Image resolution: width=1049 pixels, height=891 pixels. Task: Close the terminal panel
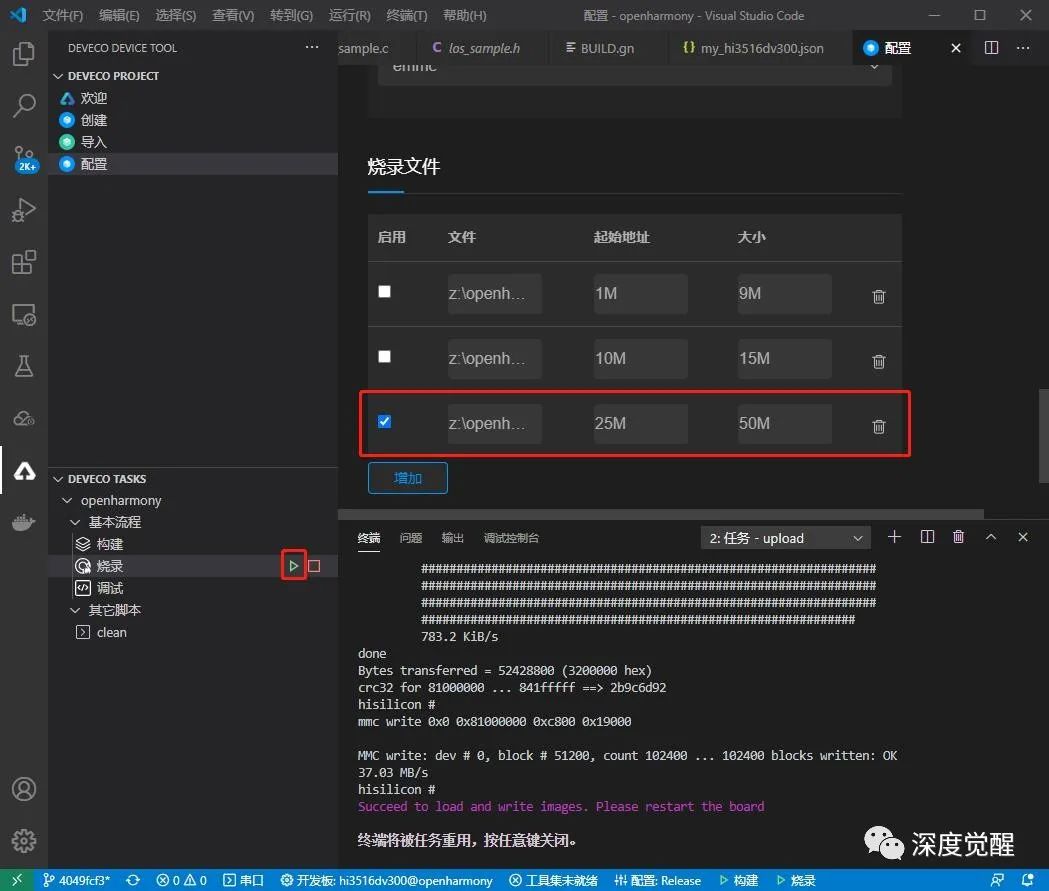pyautogui.click(x=1023, y=536)
